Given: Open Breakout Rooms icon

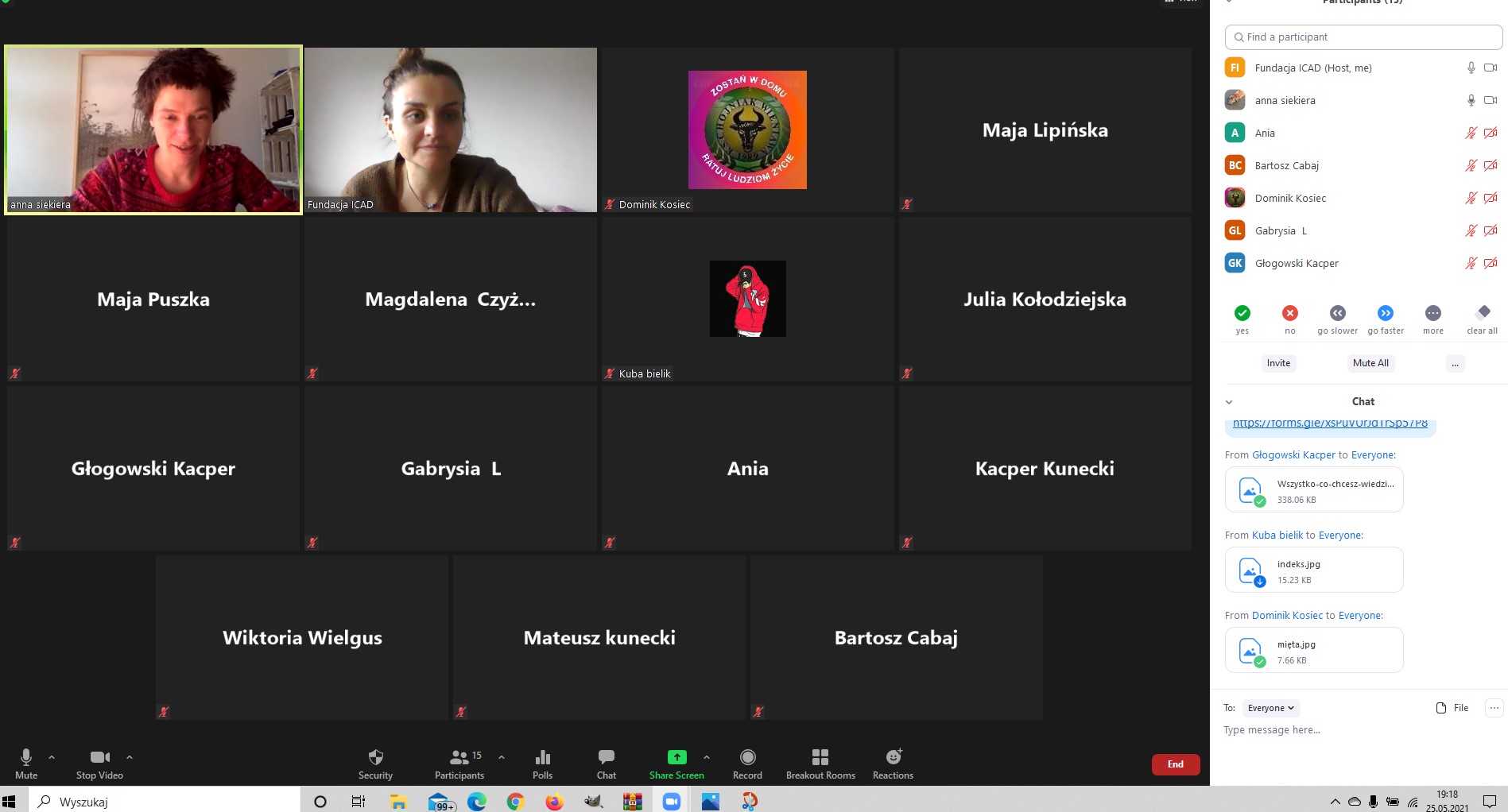Looking at the screenshot, I should click(820, 757).
